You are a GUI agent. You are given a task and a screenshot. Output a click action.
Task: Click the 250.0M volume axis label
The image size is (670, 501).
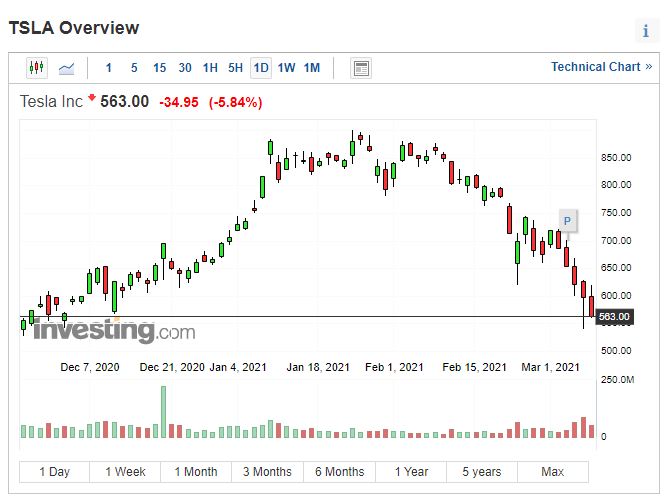(617, 380)
